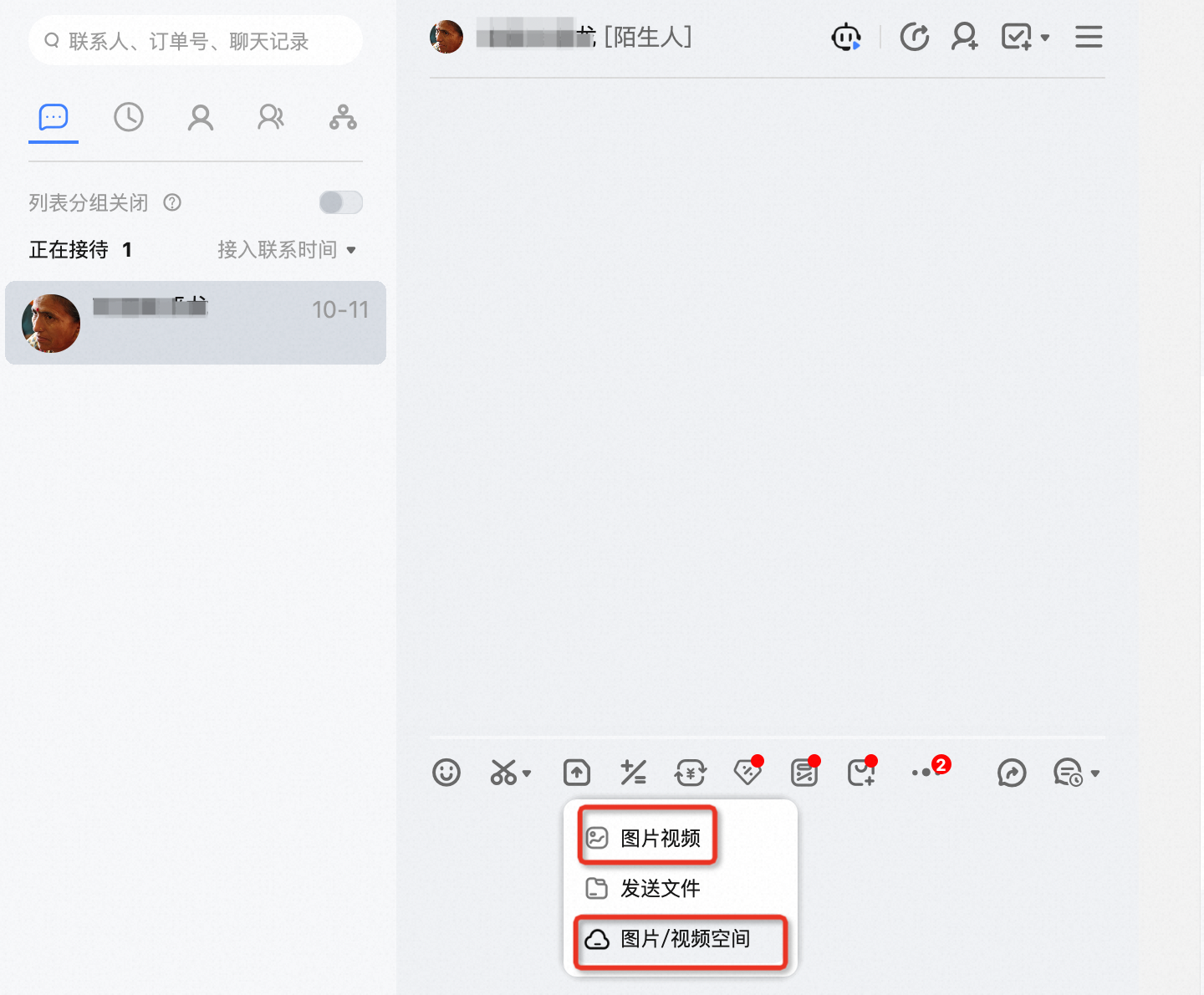Expand the arrow beside scheduled message icon
The image size is (1204, 995).
point(1095,773)
